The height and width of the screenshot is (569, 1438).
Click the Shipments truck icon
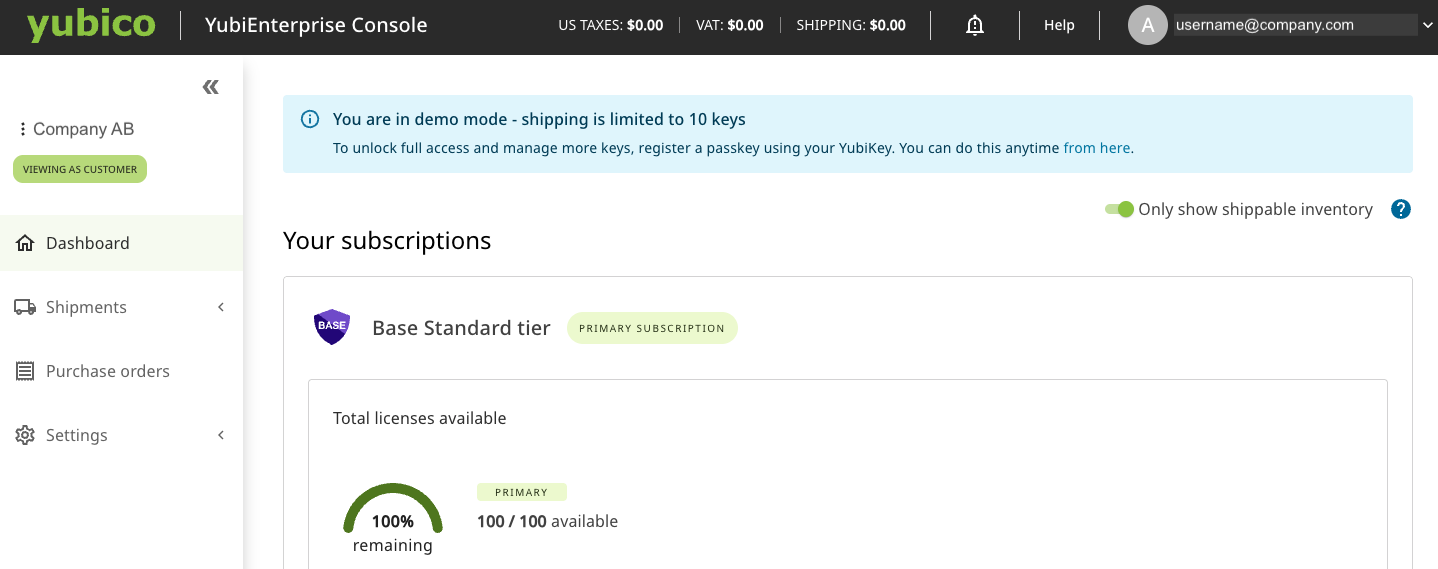coord(25,307)
